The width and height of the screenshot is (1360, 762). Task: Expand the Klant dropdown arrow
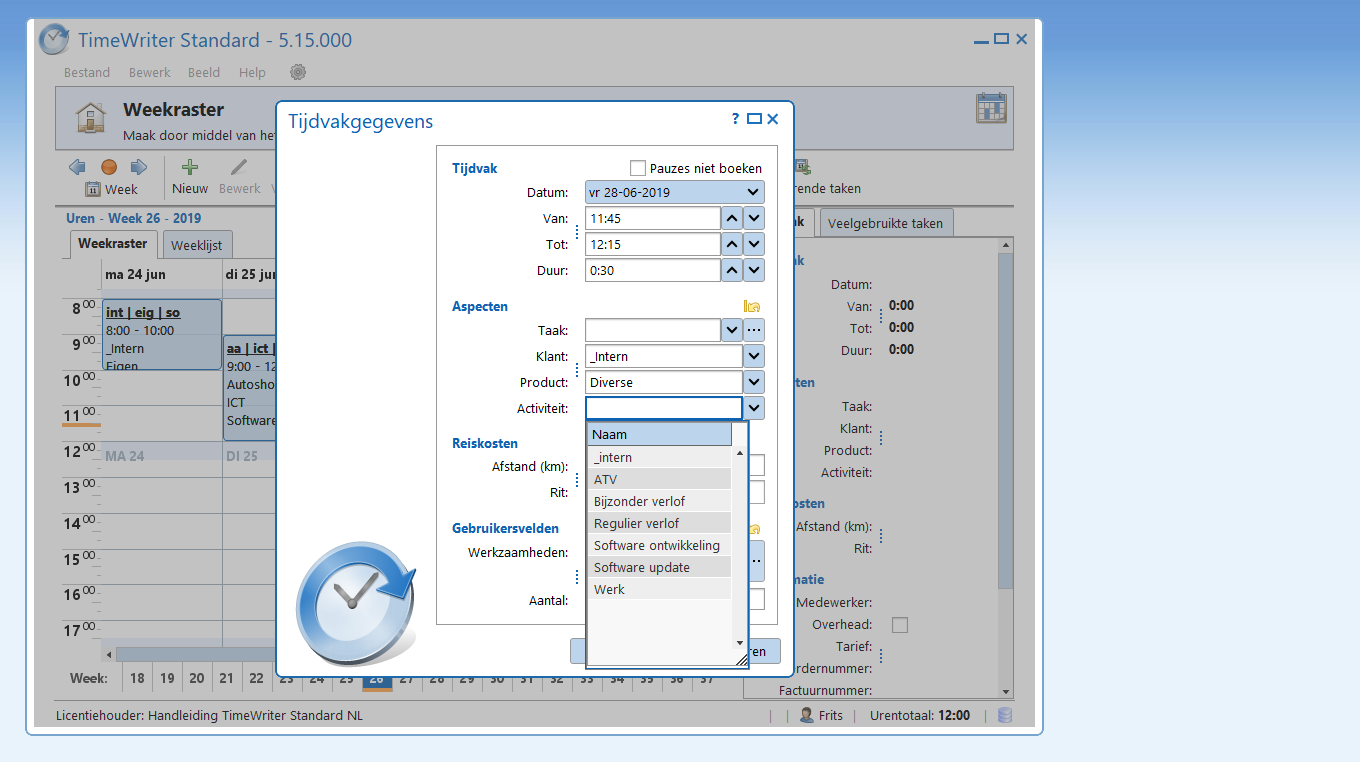click(754, 356)
